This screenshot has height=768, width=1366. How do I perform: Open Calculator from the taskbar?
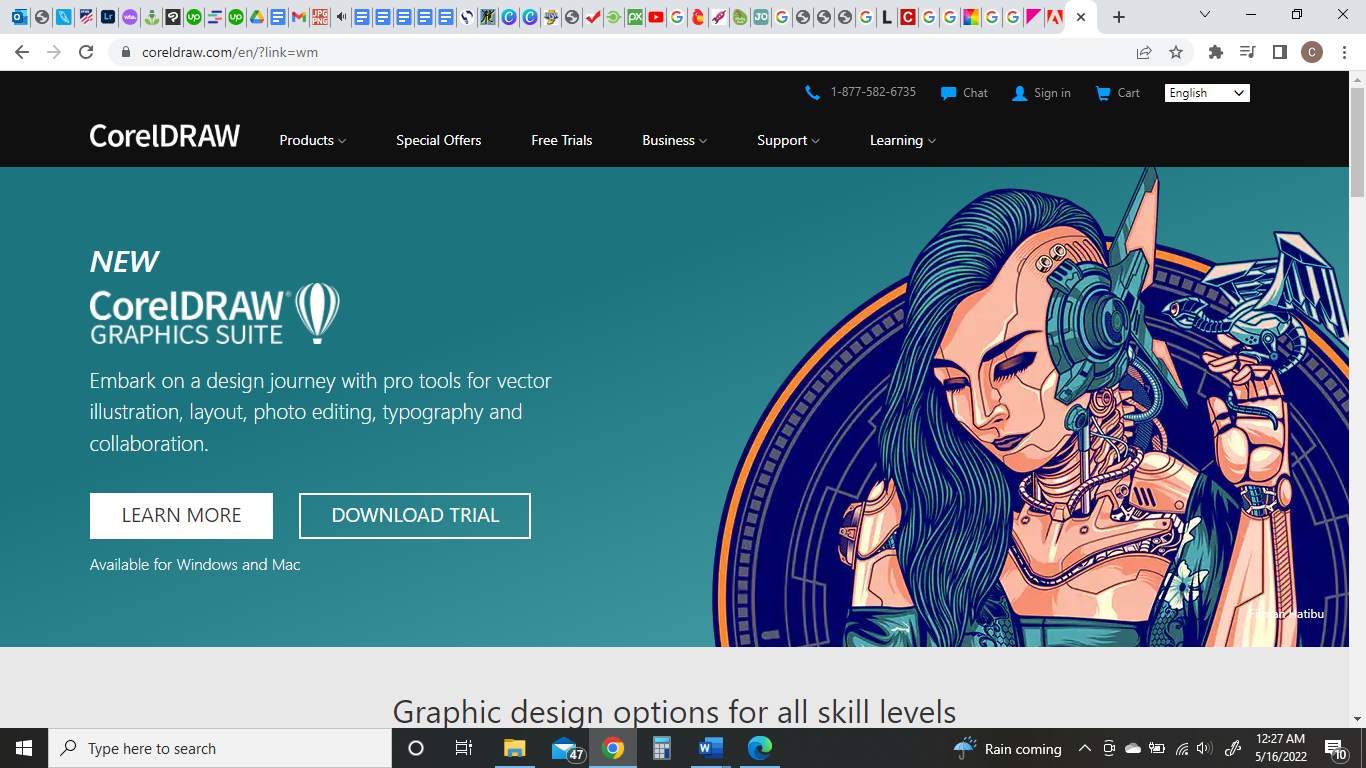661,748
